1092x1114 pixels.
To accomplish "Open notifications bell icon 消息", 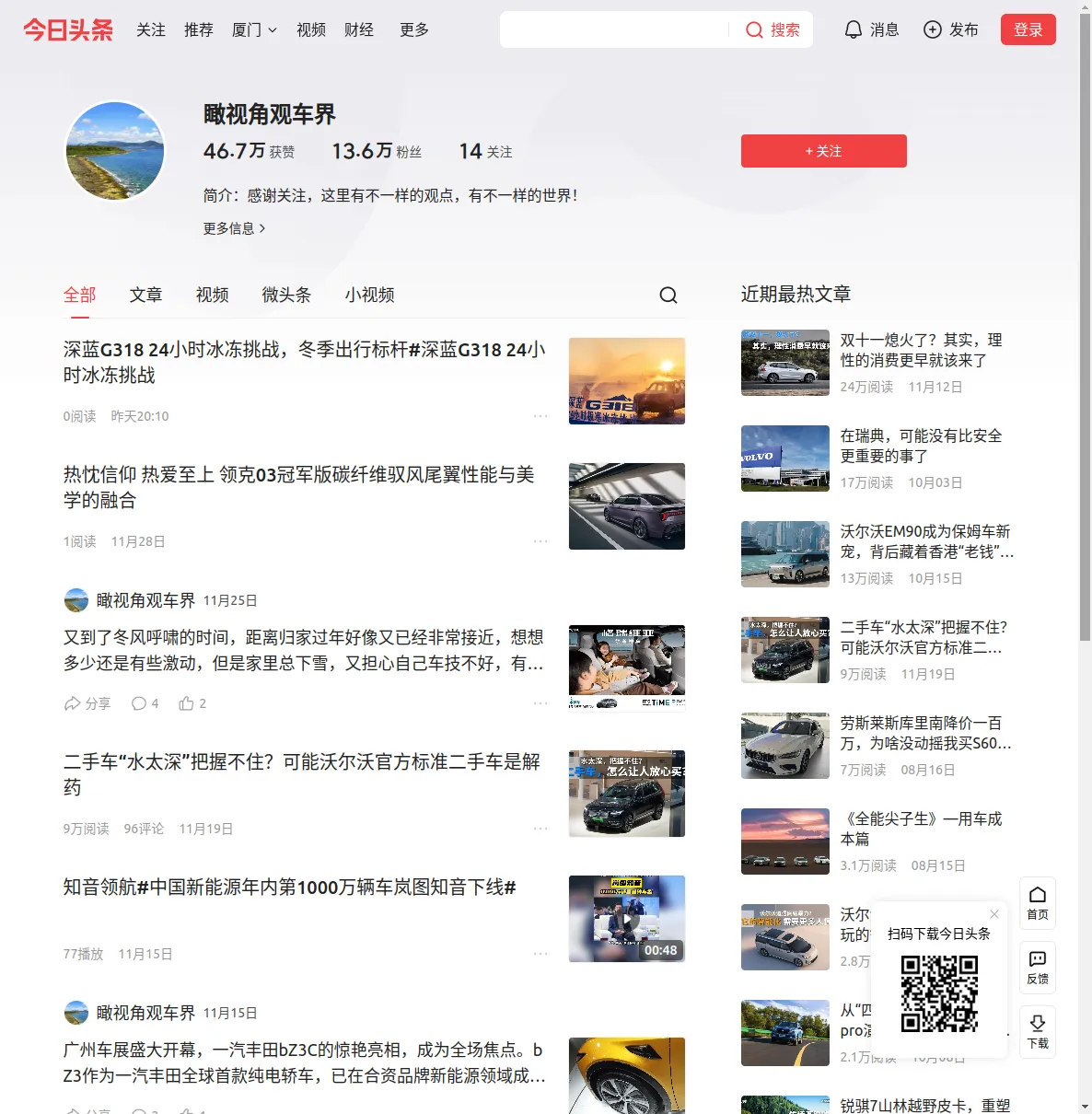I will tap(854, 29).
